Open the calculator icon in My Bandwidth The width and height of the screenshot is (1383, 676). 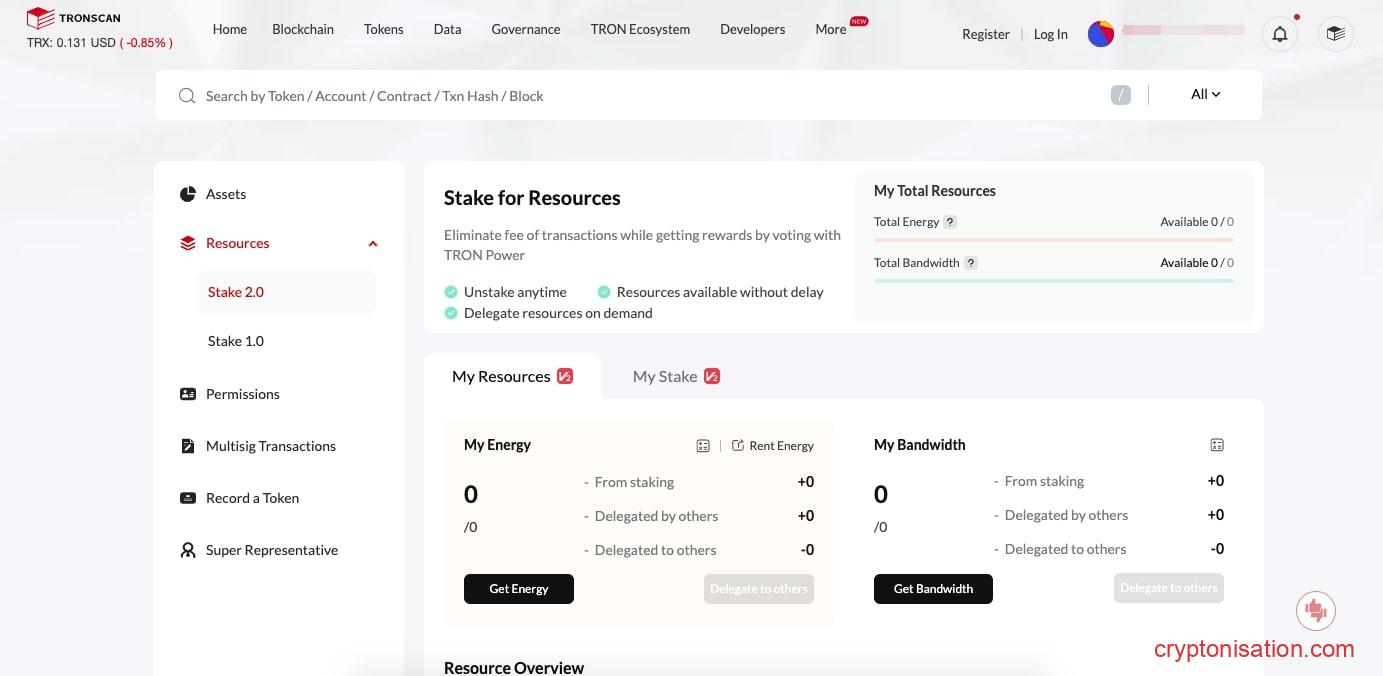point(1217,445)
